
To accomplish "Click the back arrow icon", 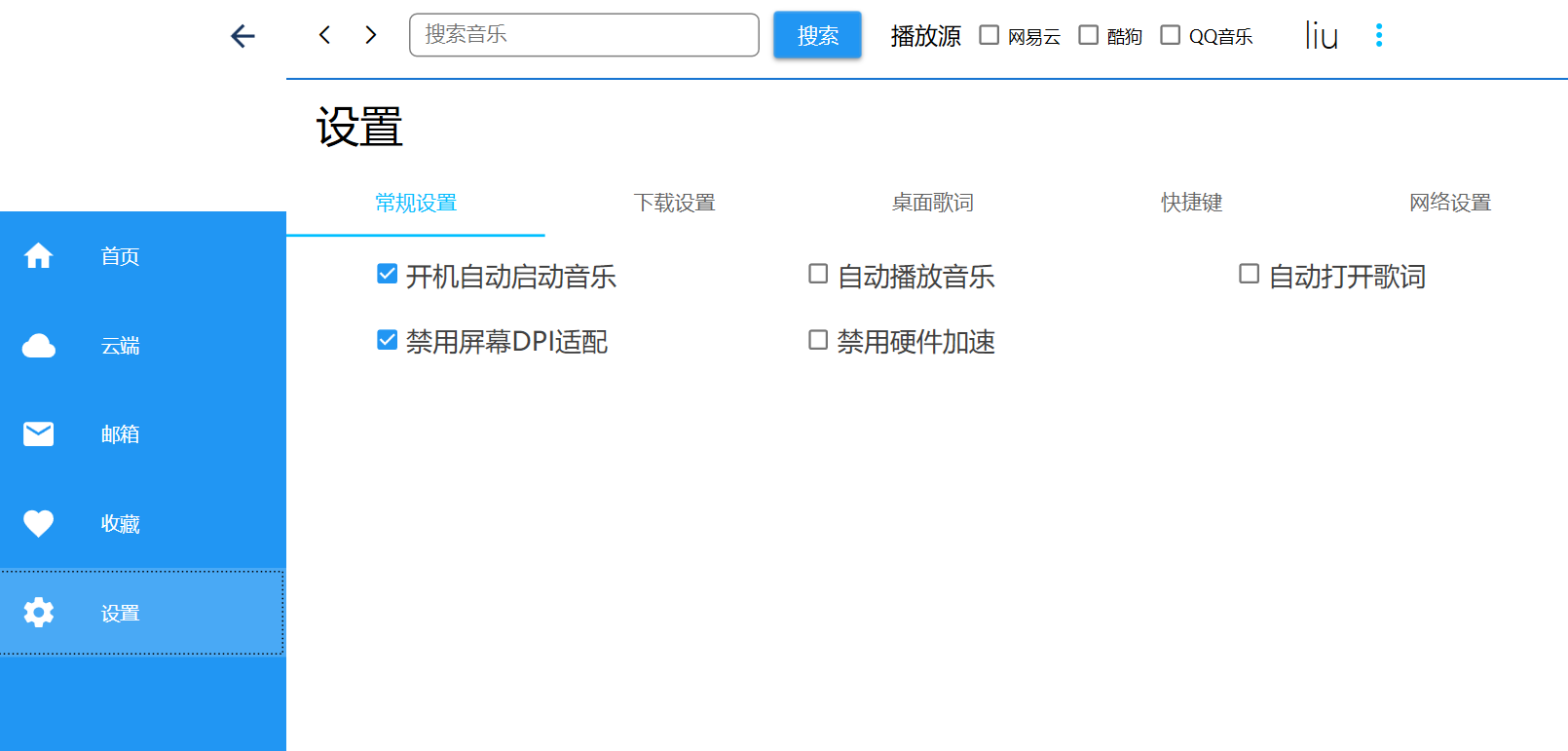I will point(243,36).
